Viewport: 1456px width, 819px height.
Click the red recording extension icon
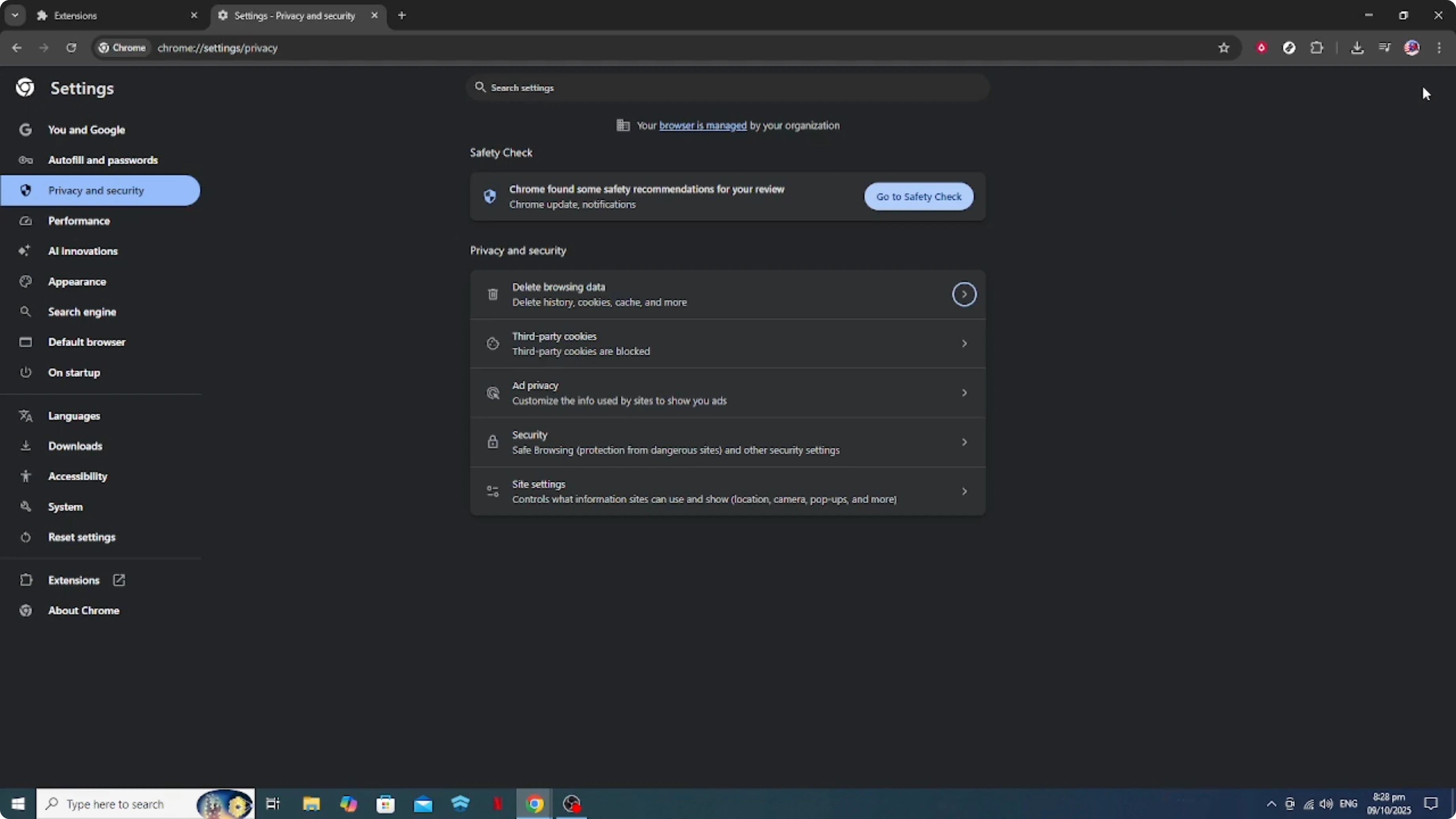[1261, 48]
